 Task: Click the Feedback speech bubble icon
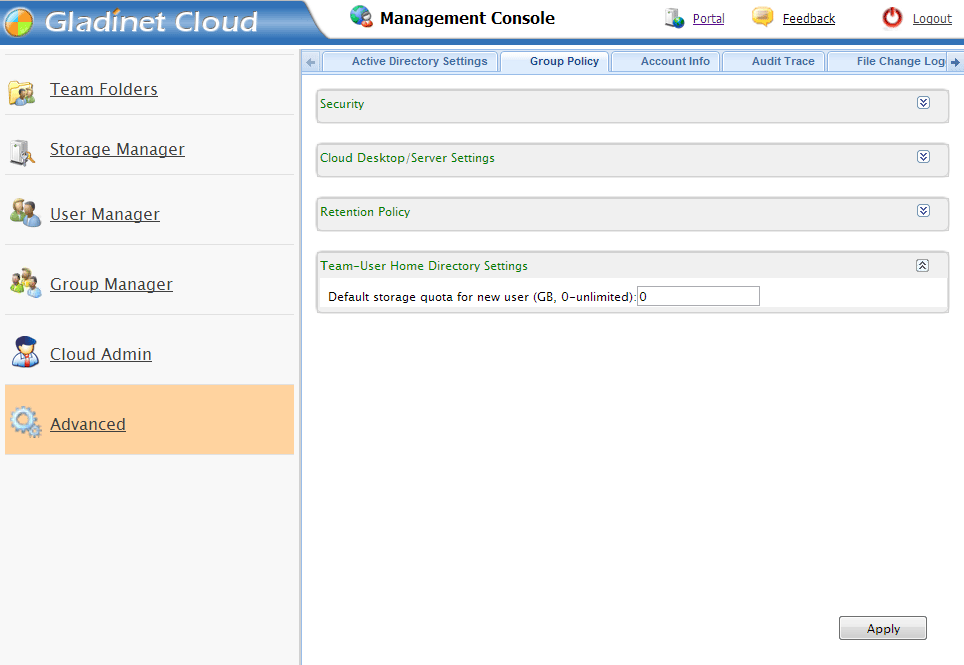763,17
